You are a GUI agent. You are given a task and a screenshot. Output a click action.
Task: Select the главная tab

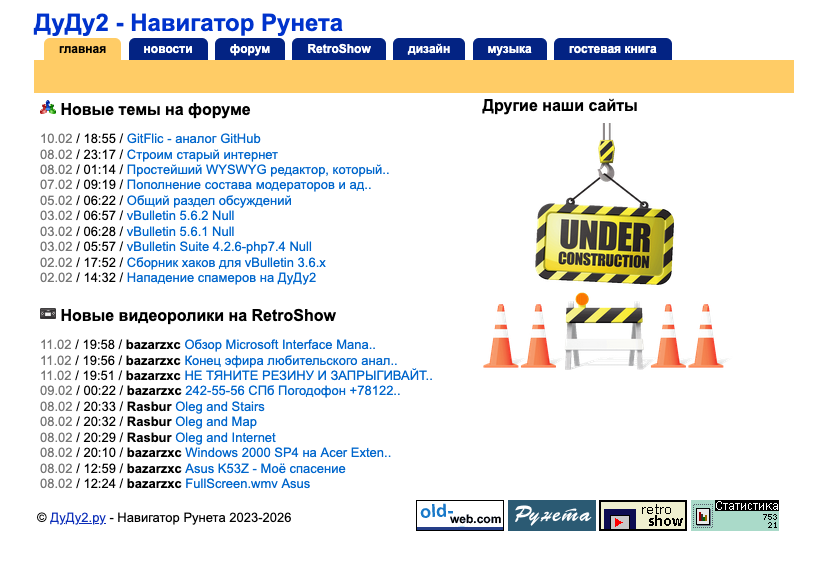82,49
